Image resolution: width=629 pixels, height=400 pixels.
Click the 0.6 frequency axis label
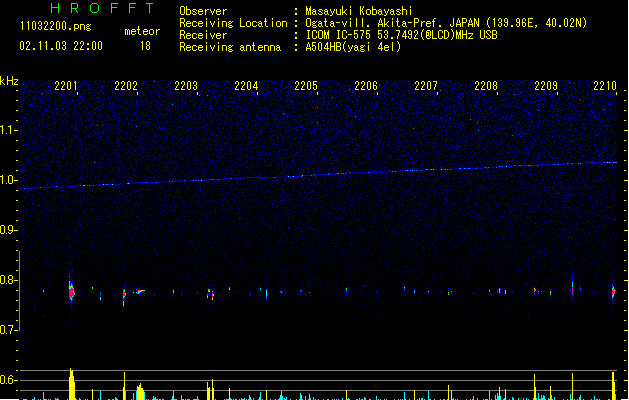pos(8,380)
